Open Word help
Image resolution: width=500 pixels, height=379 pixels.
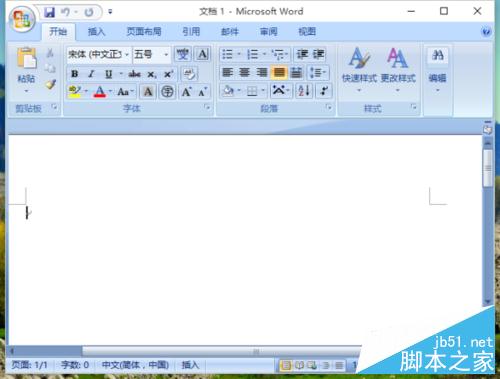(x=486, y=32)
